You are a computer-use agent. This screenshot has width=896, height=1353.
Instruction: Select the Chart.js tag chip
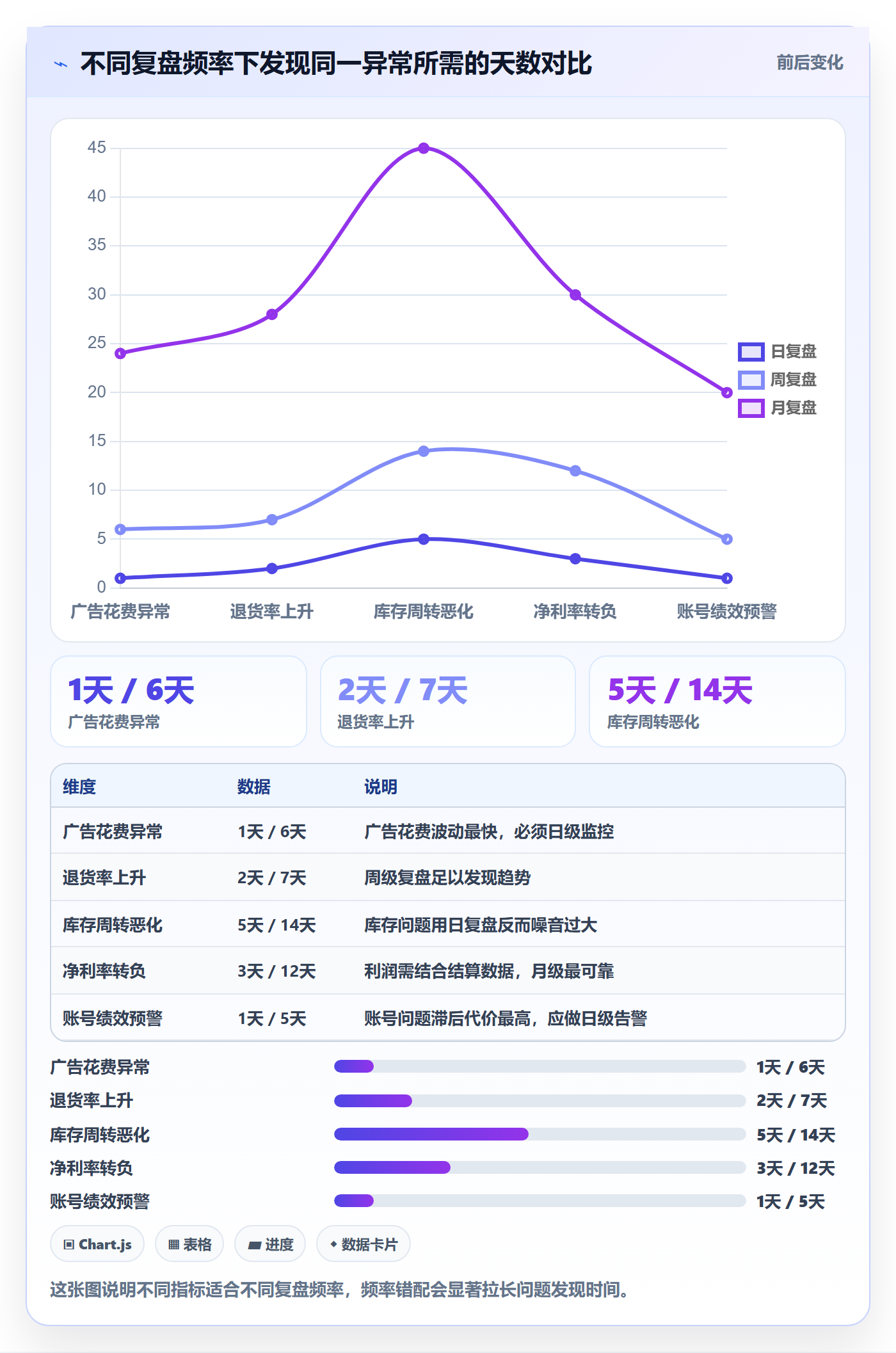97,1244
